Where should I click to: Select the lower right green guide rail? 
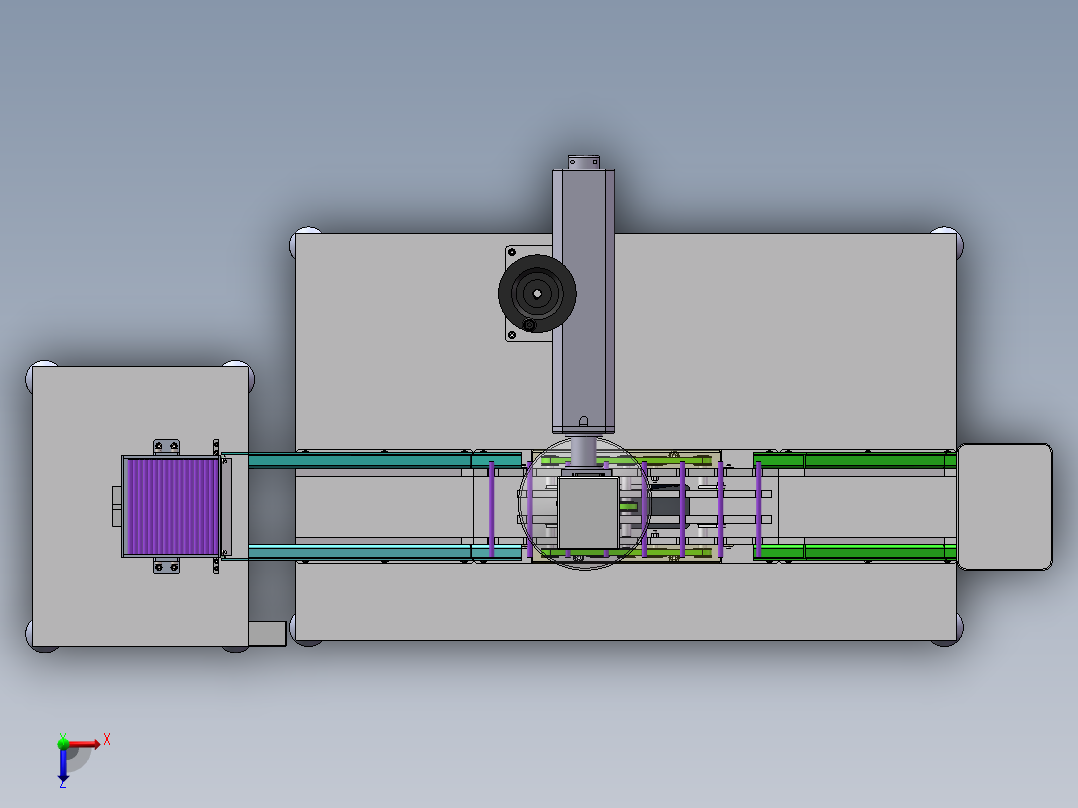pyautogui.click(x=855, y=552)
